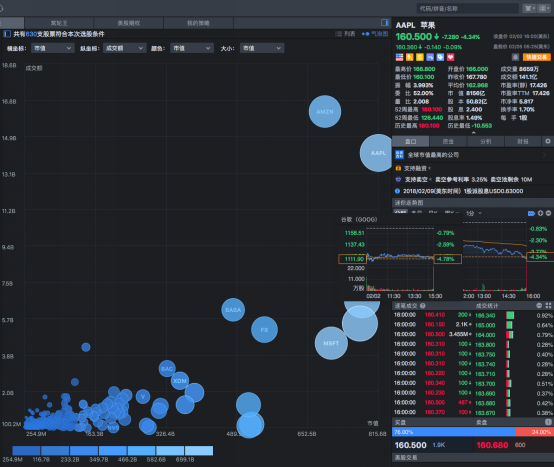Click the right sidebar panel toggle icon

point(384,23)
